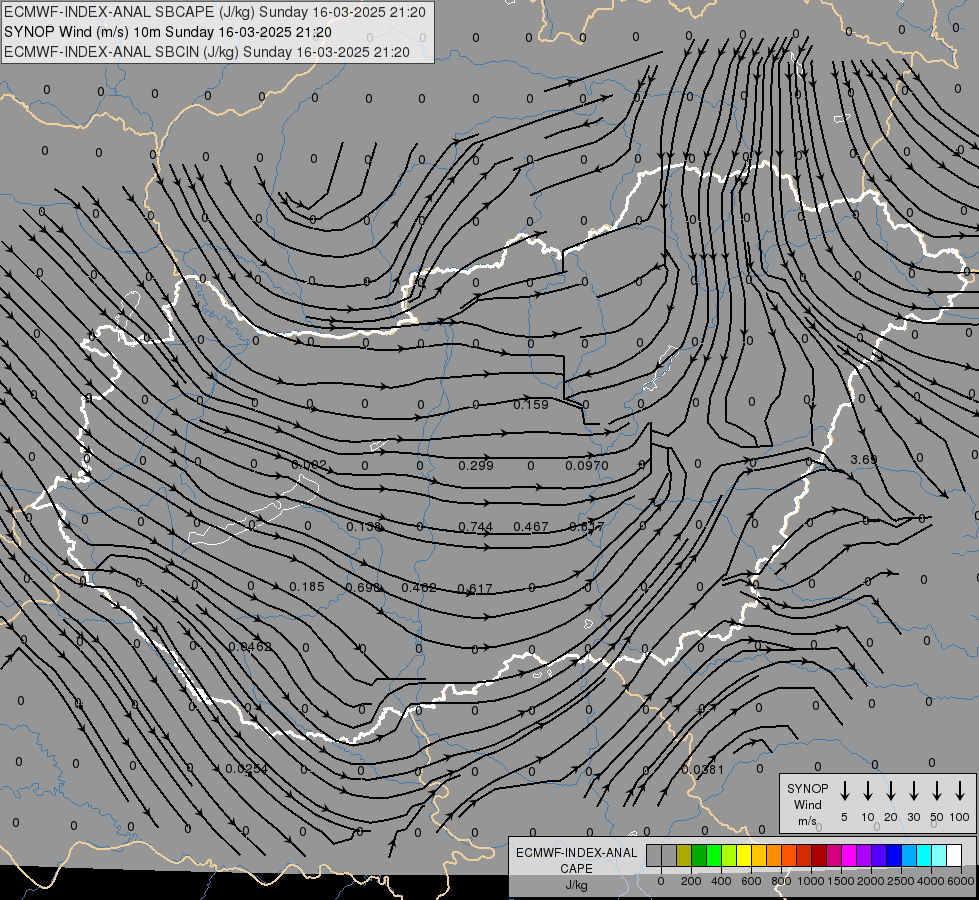Click the 0.0462 CAPE value on map
This screenshot has width=979, height=900.
[x=250, y=646]
